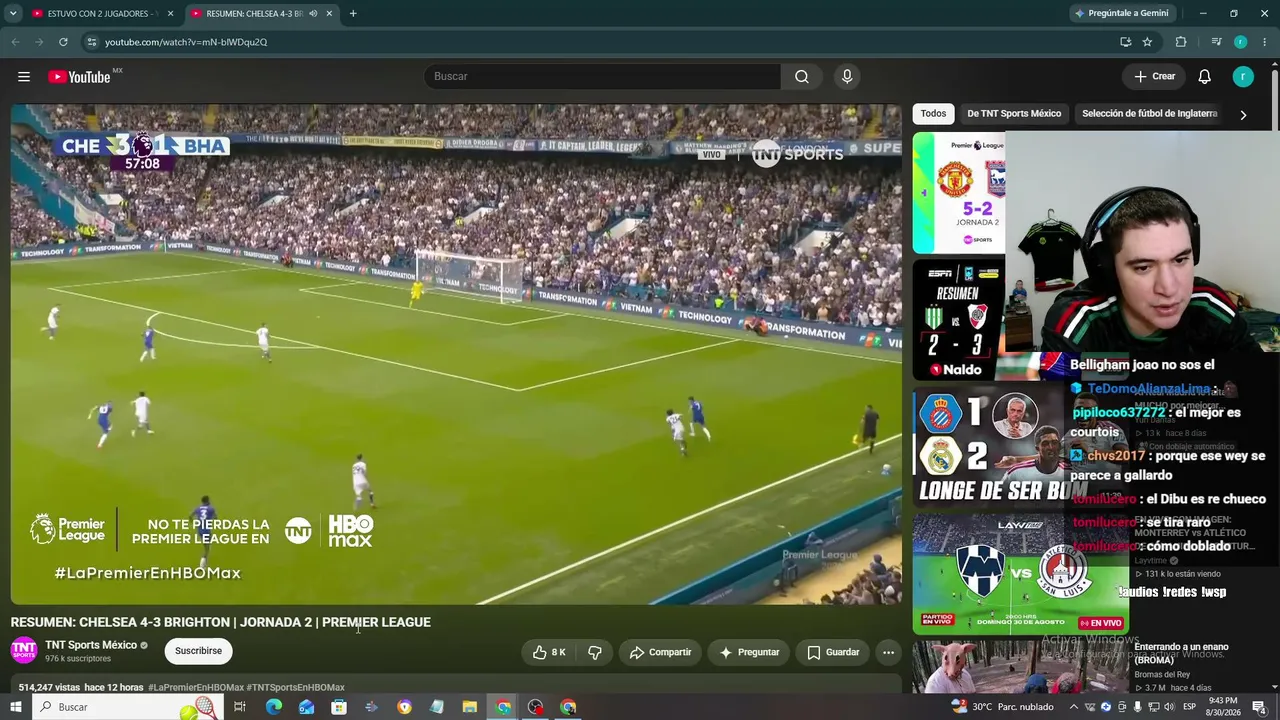This screenshot has width=1280, height=720.
Task: Save the video with Guardar
Action: point(833,652)
